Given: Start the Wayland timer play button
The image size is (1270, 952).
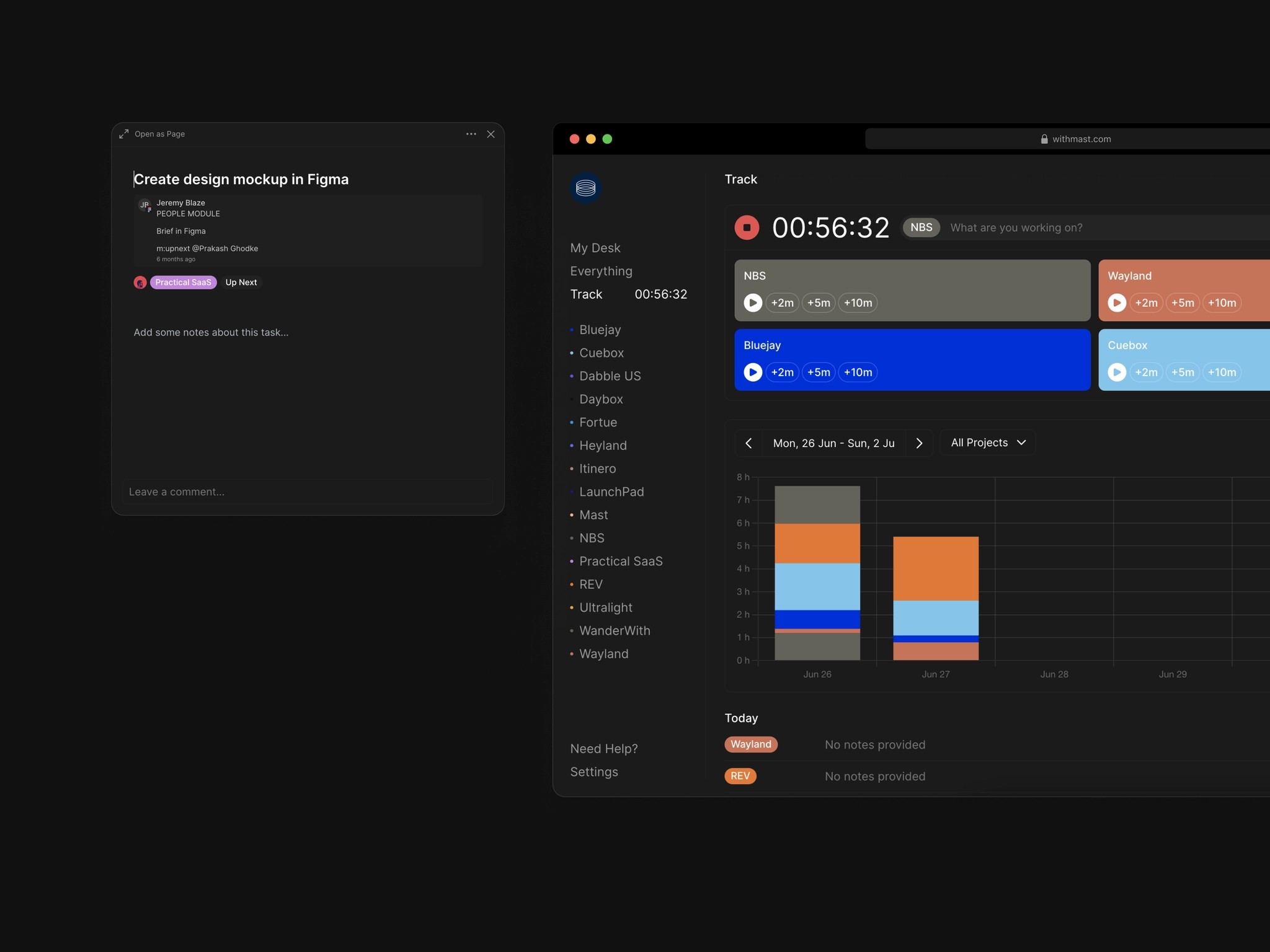Looking at the screenshot, I should [1117, 302].
